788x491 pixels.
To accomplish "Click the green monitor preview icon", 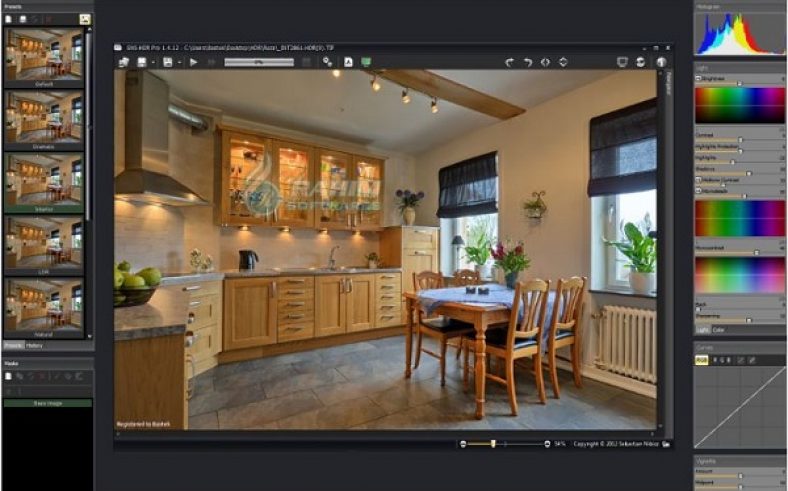I will [366, 62].
